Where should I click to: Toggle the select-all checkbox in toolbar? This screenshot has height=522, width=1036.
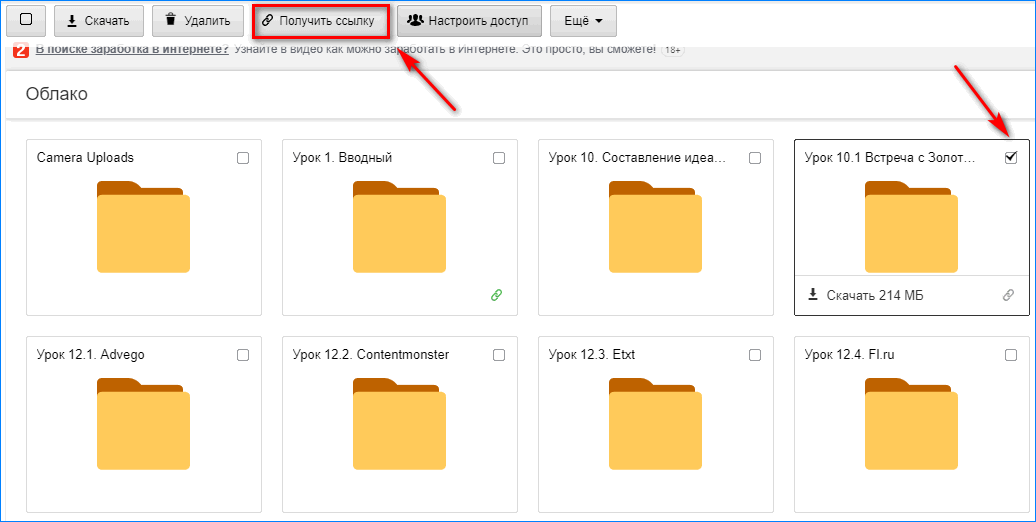26,20
